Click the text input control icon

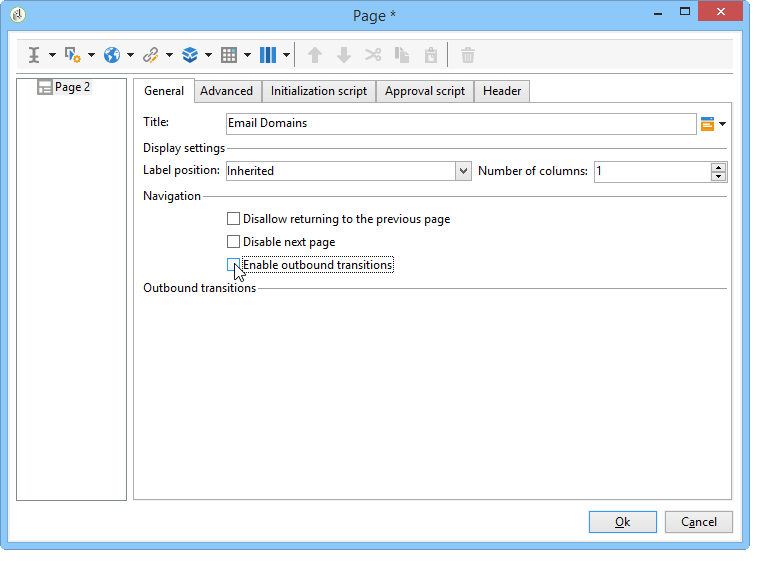point(34,55)
